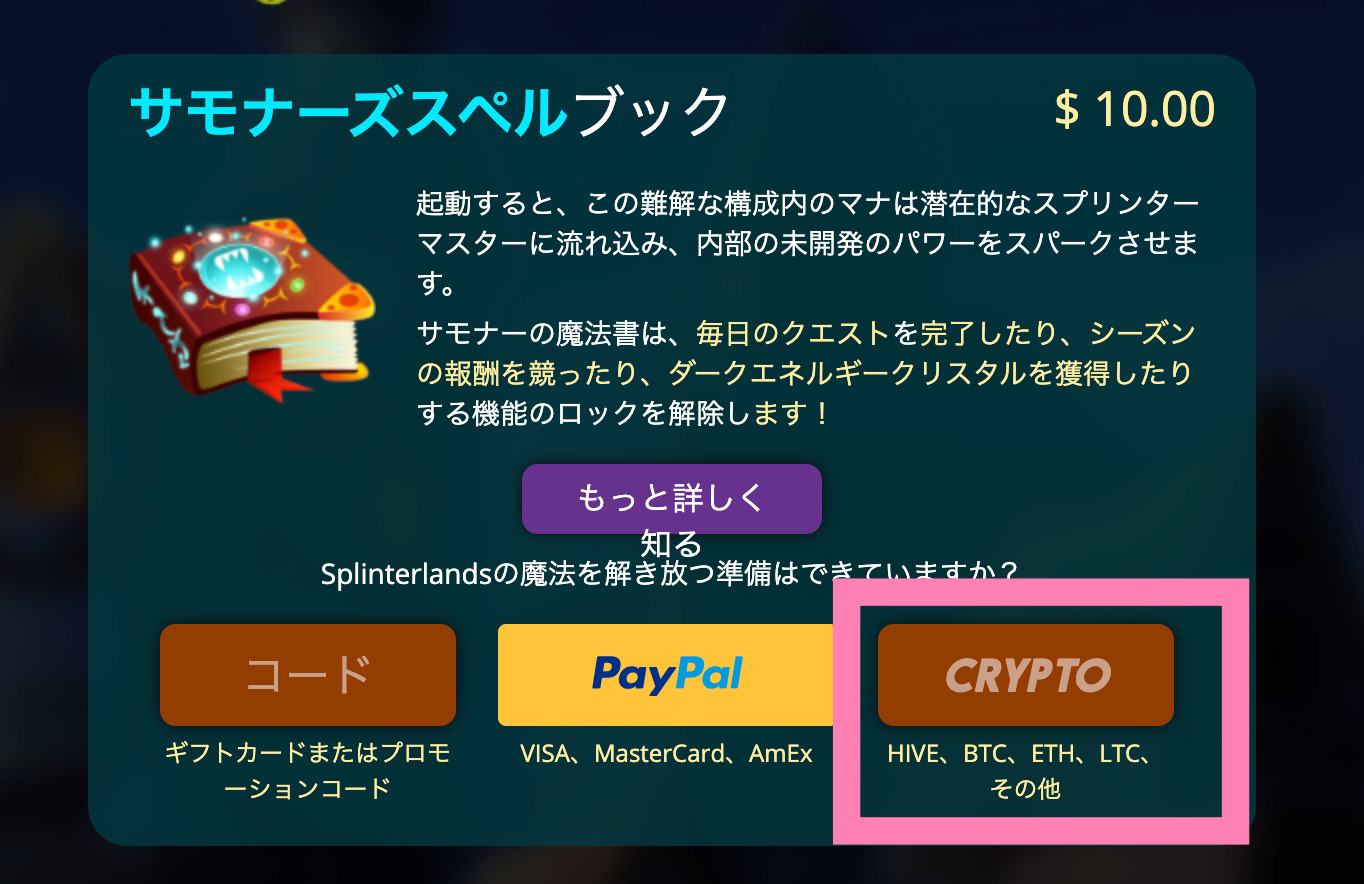The height and width of the screenshot is (884, 1364).
Task: Click the VISA、MasterCard、AmEx caption
Action: coord(667,753)
